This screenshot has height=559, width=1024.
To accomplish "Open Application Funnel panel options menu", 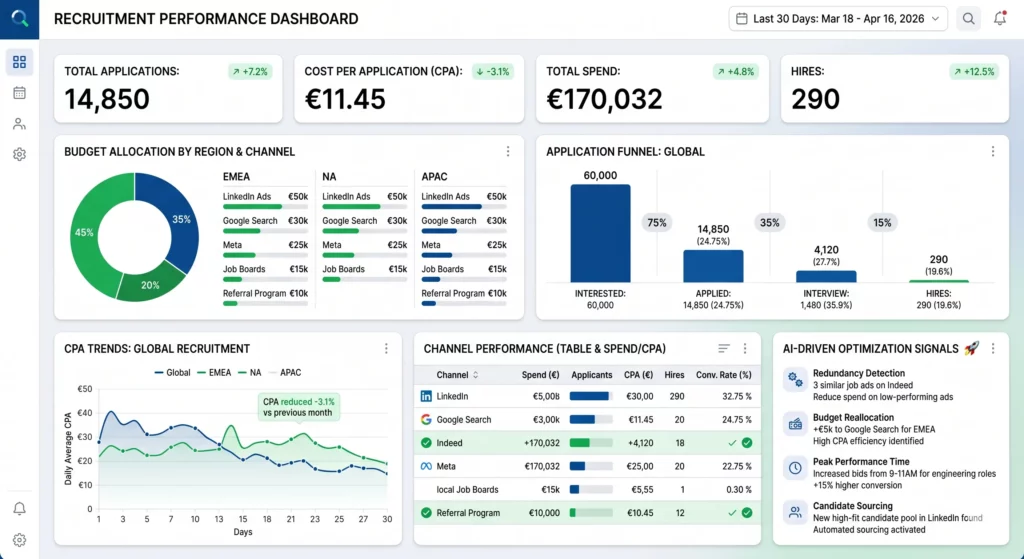I will tap(992, 152).
